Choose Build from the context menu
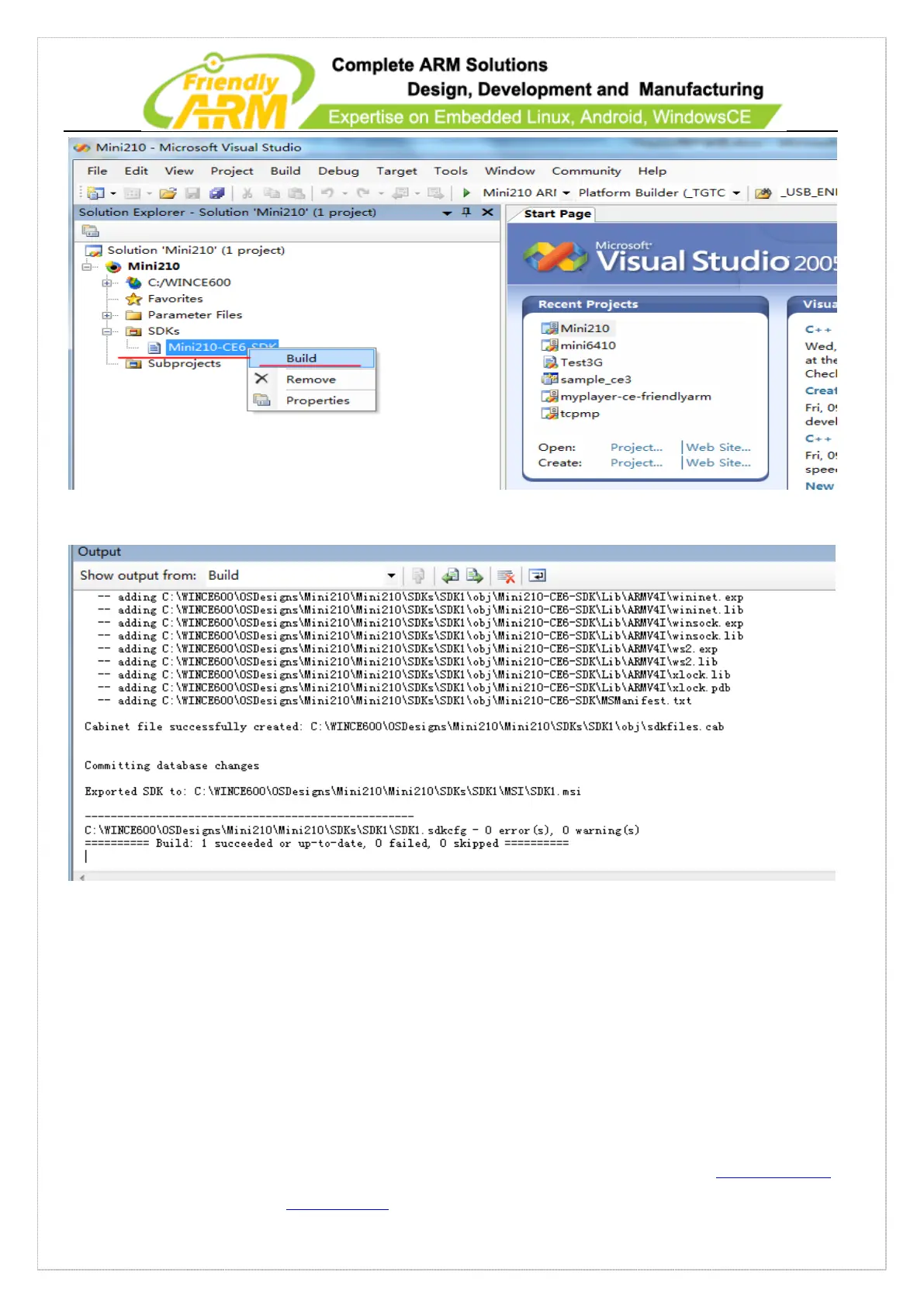The width and height of the screenshot is (924, 1307). point(312,358)
